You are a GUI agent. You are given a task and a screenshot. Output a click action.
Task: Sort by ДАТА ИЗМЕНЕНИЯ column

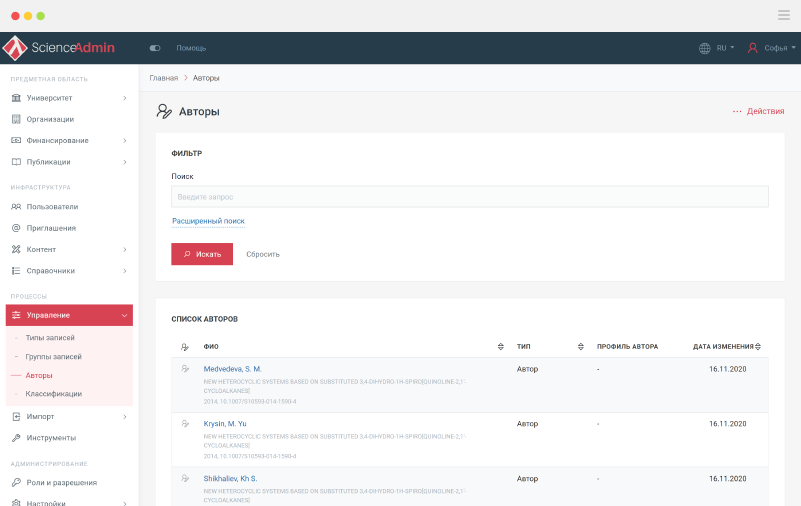click(x=758, y=347)
